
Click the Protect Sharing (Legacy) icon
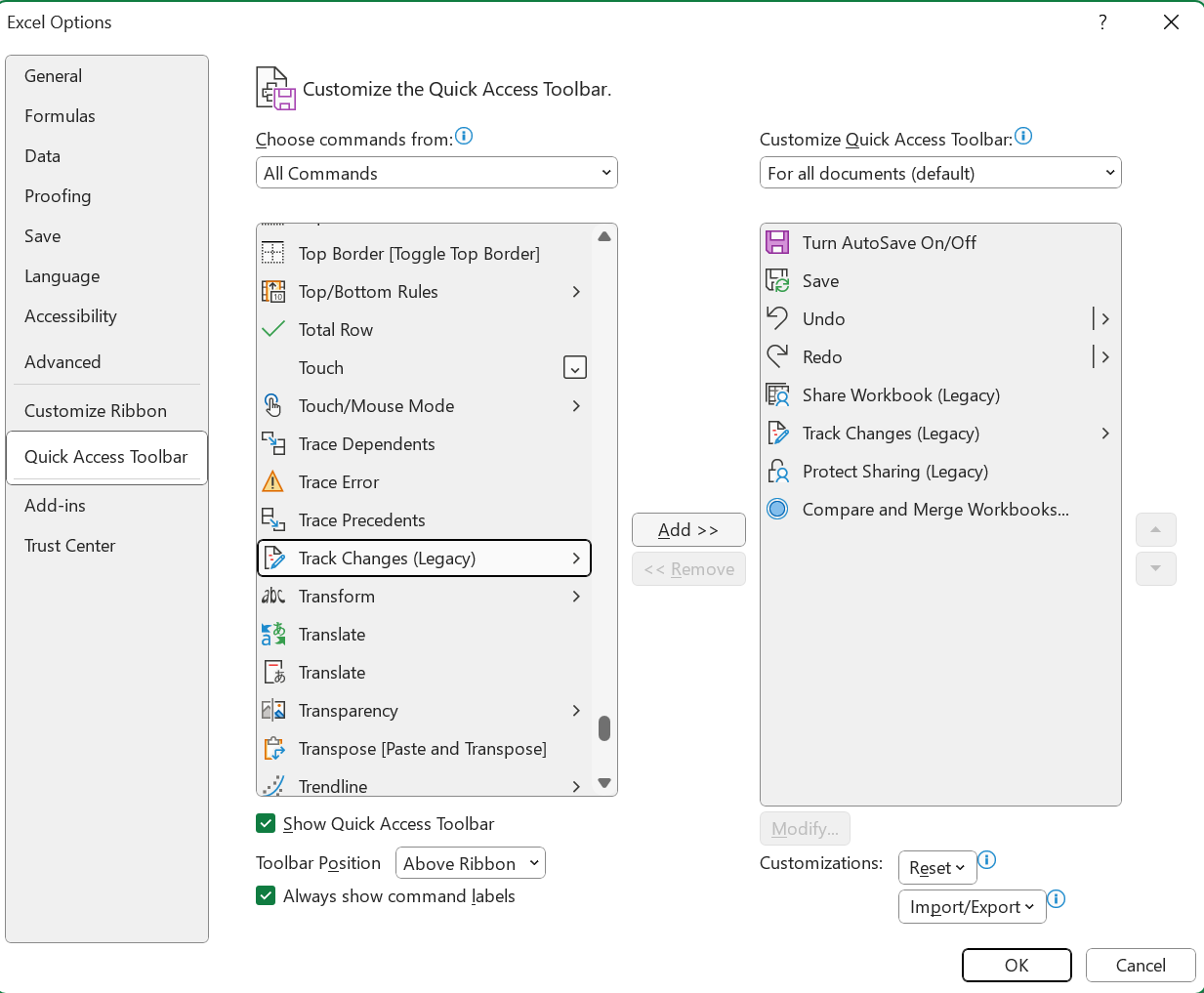pos(777,472)
